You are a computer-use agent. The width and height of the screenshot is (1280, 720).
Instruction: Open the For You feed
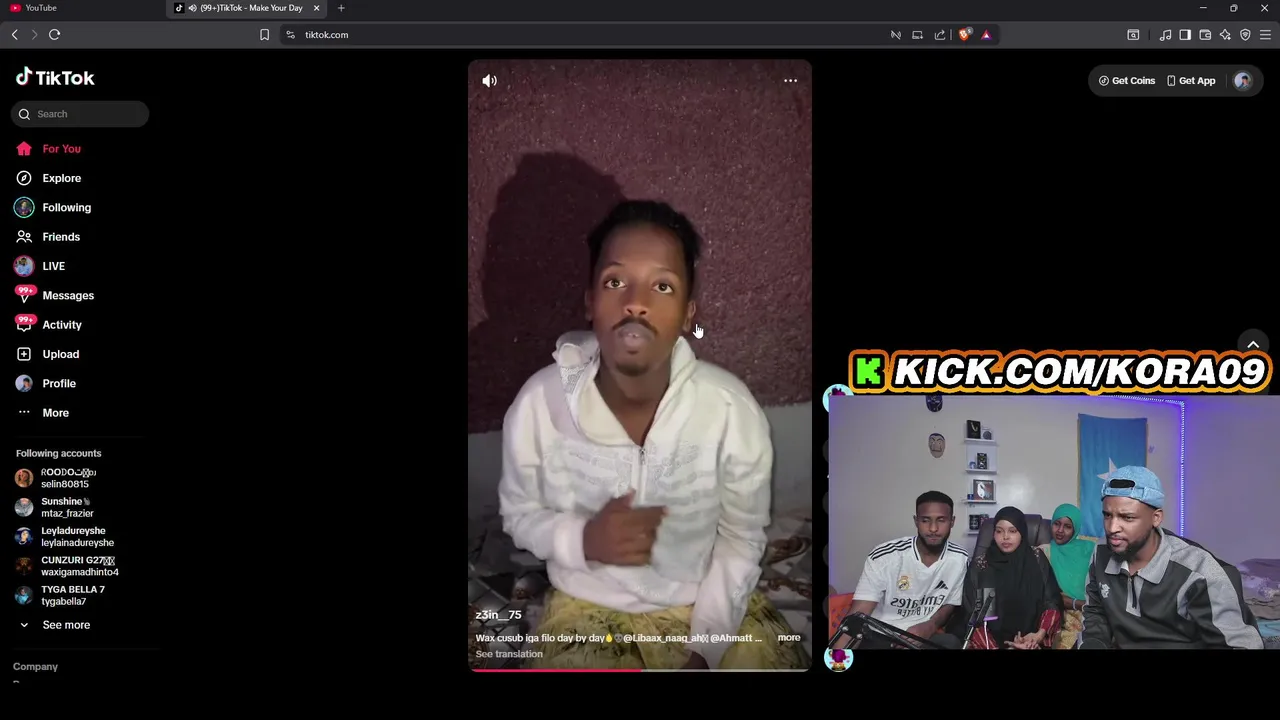(61, 149)
